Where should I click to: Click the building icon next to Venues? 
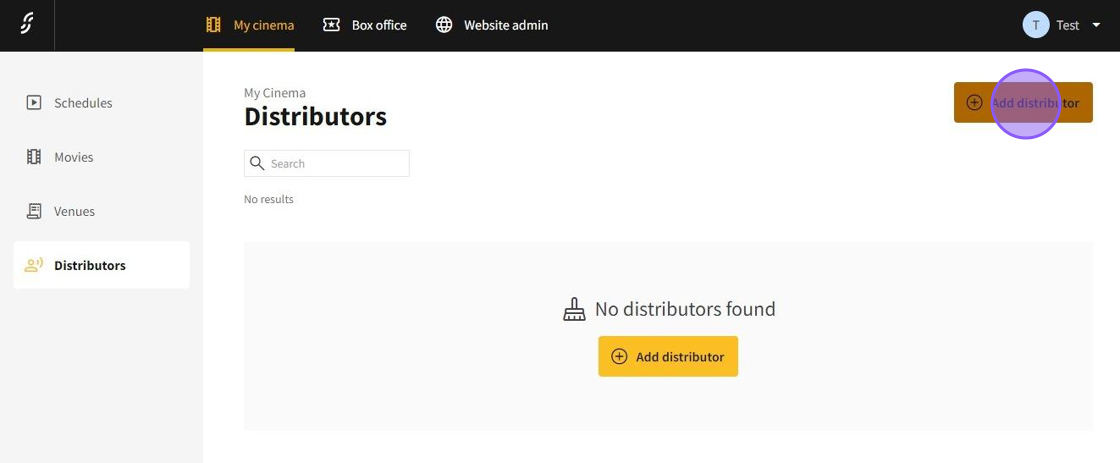coord(34,211)
